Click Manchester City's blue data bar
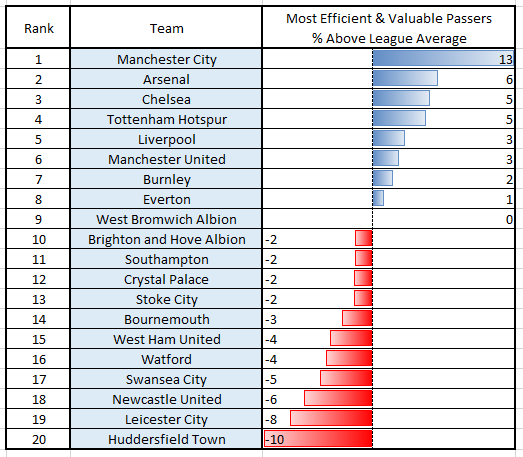This screenshot has width=523, height=457. pyautogui.click(x=443, y=59)
